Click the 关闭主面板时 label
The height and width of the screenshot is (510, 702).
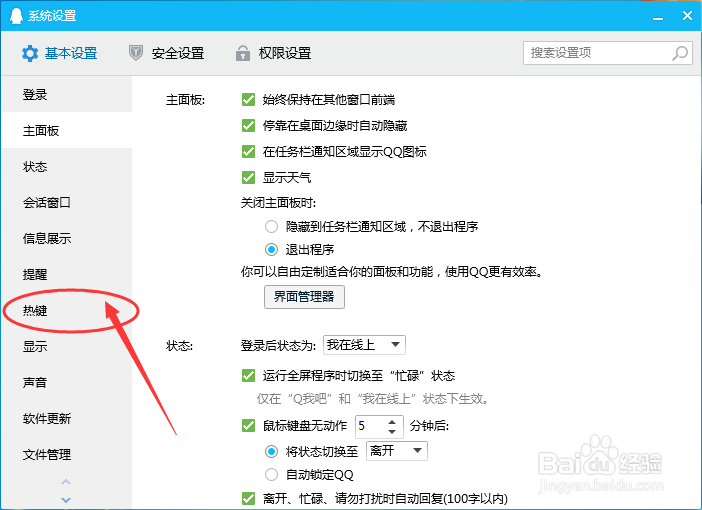(x=278, y=203)
